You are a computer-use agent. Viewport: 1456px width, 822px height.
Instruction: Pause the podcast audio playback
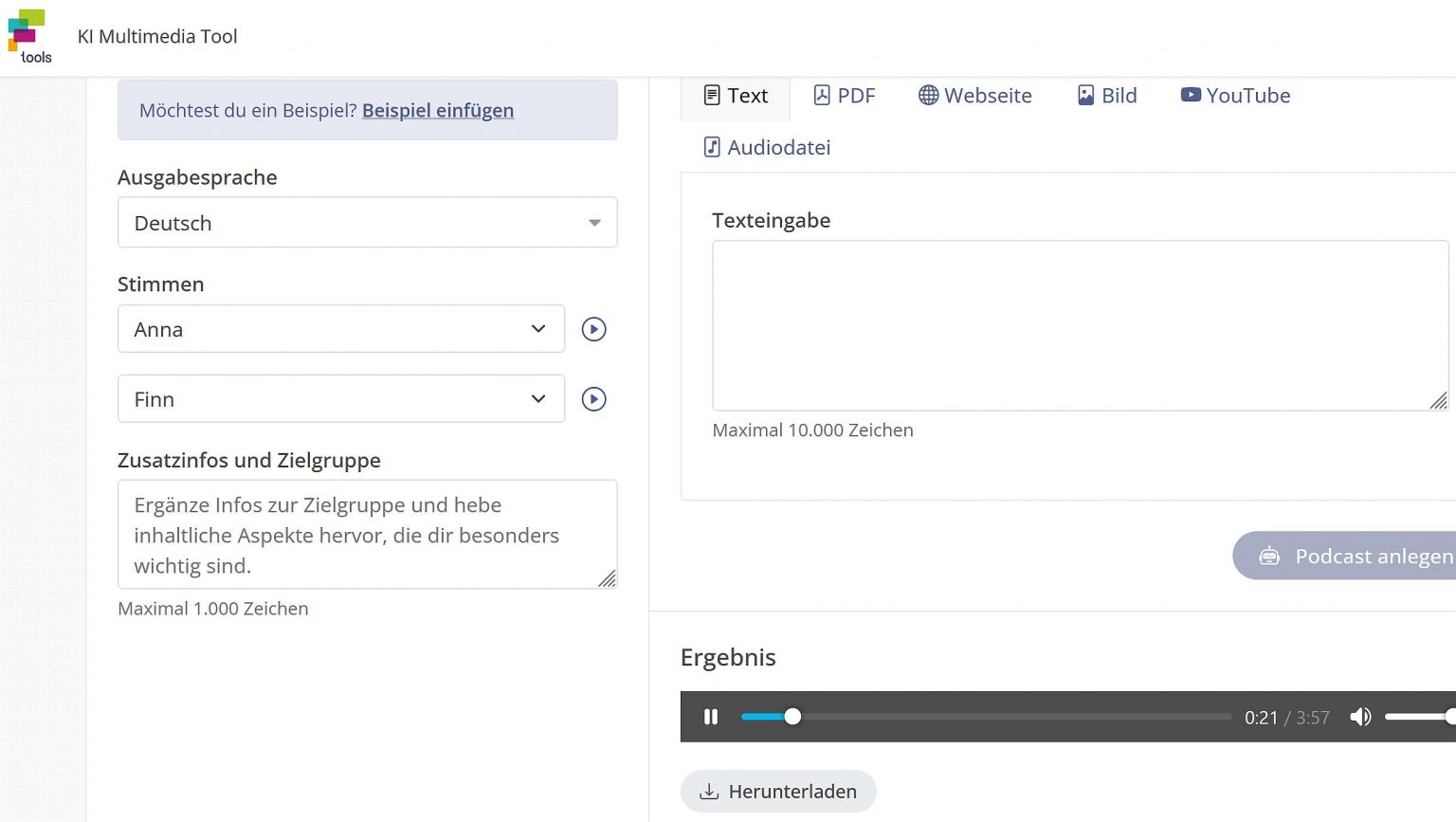pos(711,717)
